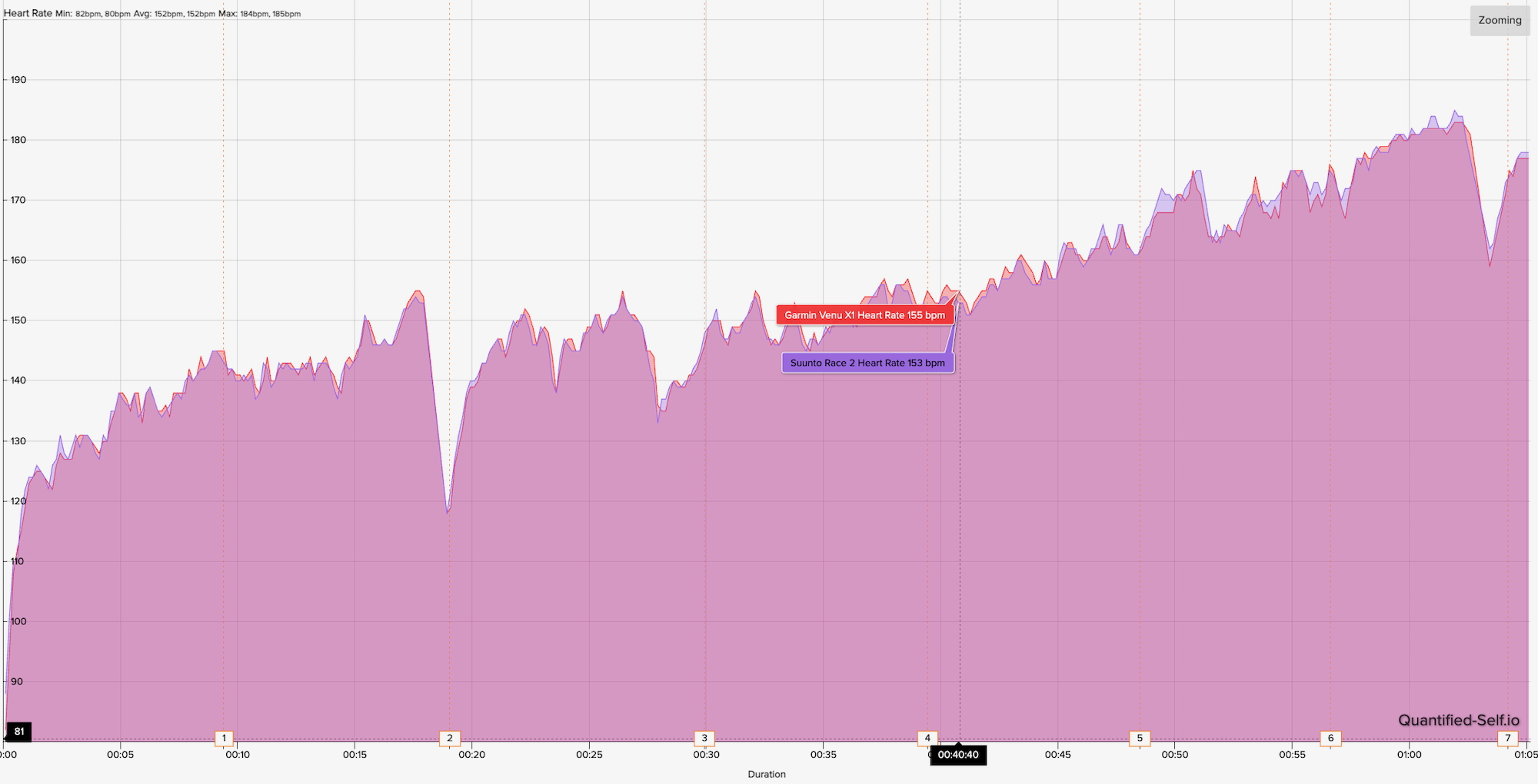
Task: Select lap marker 3 on timeline
Action: [x=704, y=738]
